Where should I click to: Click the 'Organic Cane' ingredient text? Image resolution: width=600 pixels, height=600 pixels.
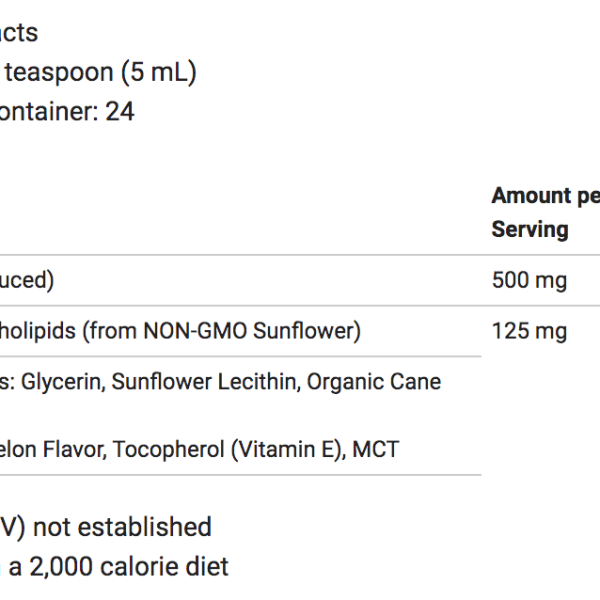374,382
